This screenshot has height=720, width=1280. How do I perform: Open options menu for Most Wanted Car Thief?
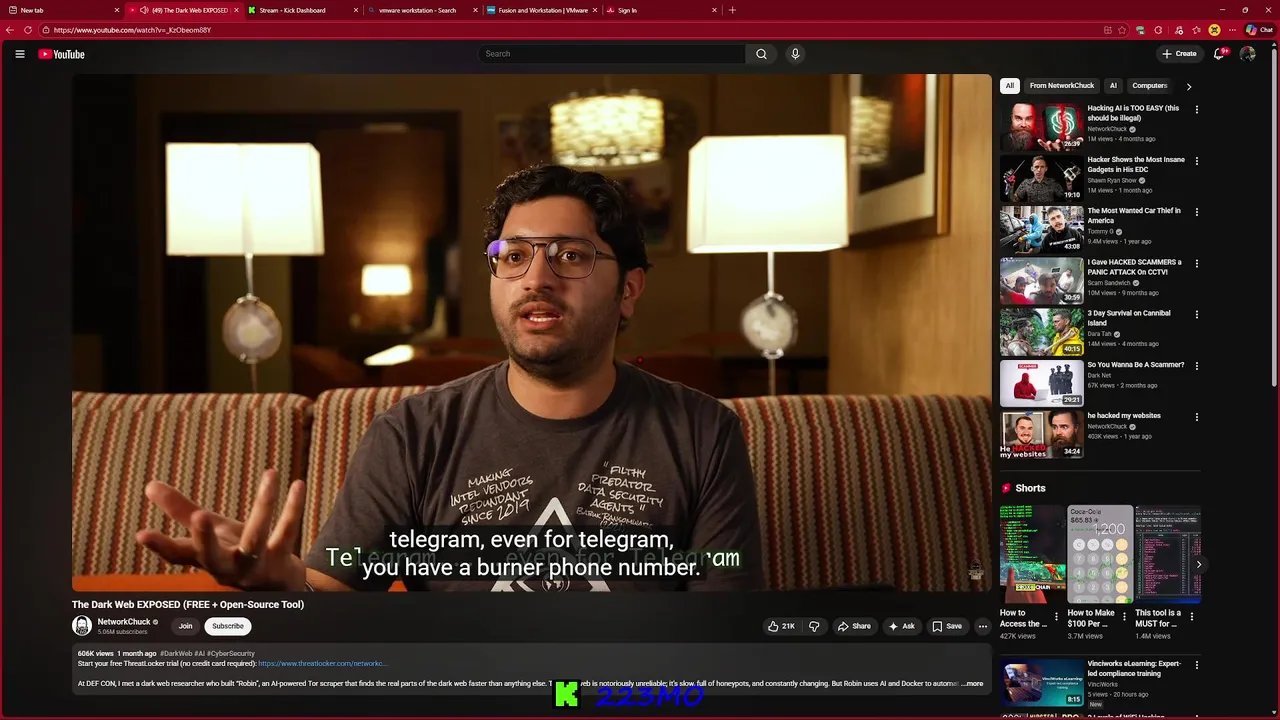pos(1197,212)
